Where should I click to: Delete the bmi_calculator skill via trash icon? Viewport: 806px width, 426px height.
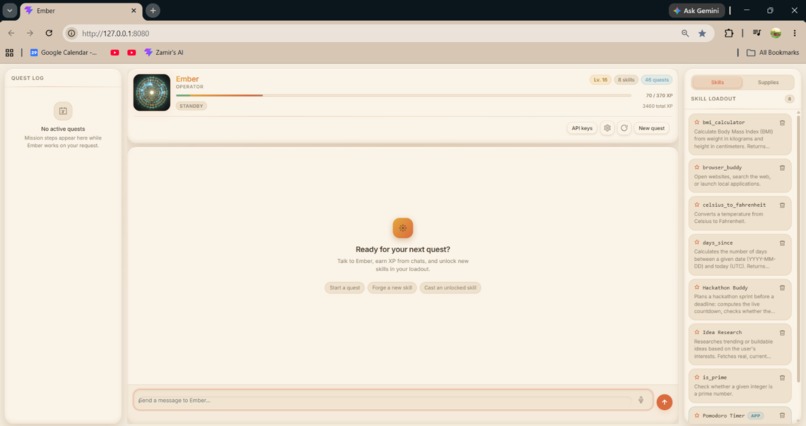point(782,123)
